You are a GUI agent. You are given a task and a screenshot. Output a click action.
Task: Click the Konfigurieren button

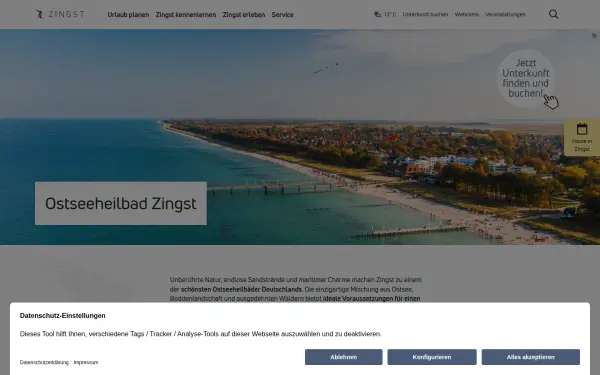pos(432,357)
